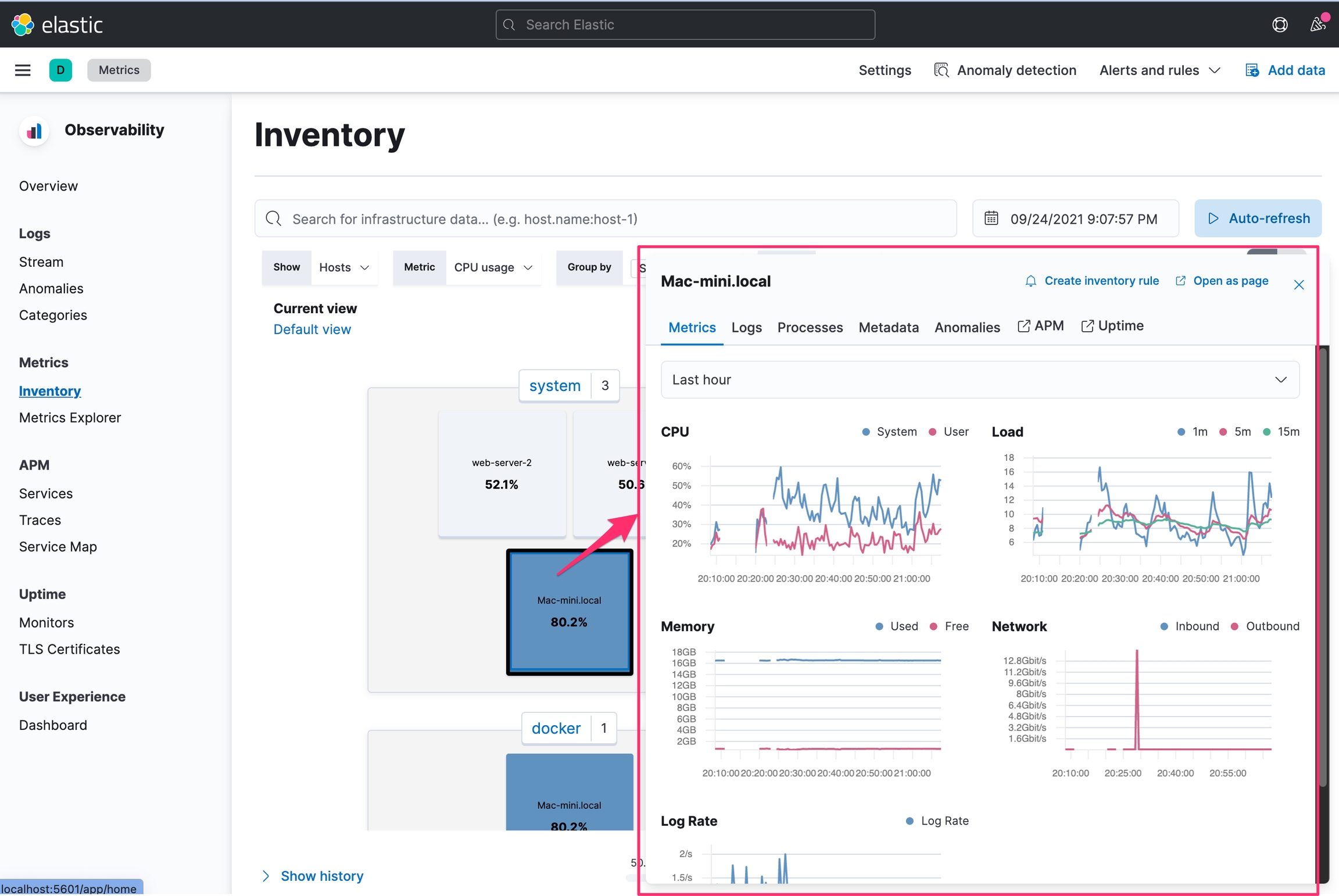Click the Auto-refresh button
Viewport: 1339px width, 896px height.
(x=1258, y=218)
